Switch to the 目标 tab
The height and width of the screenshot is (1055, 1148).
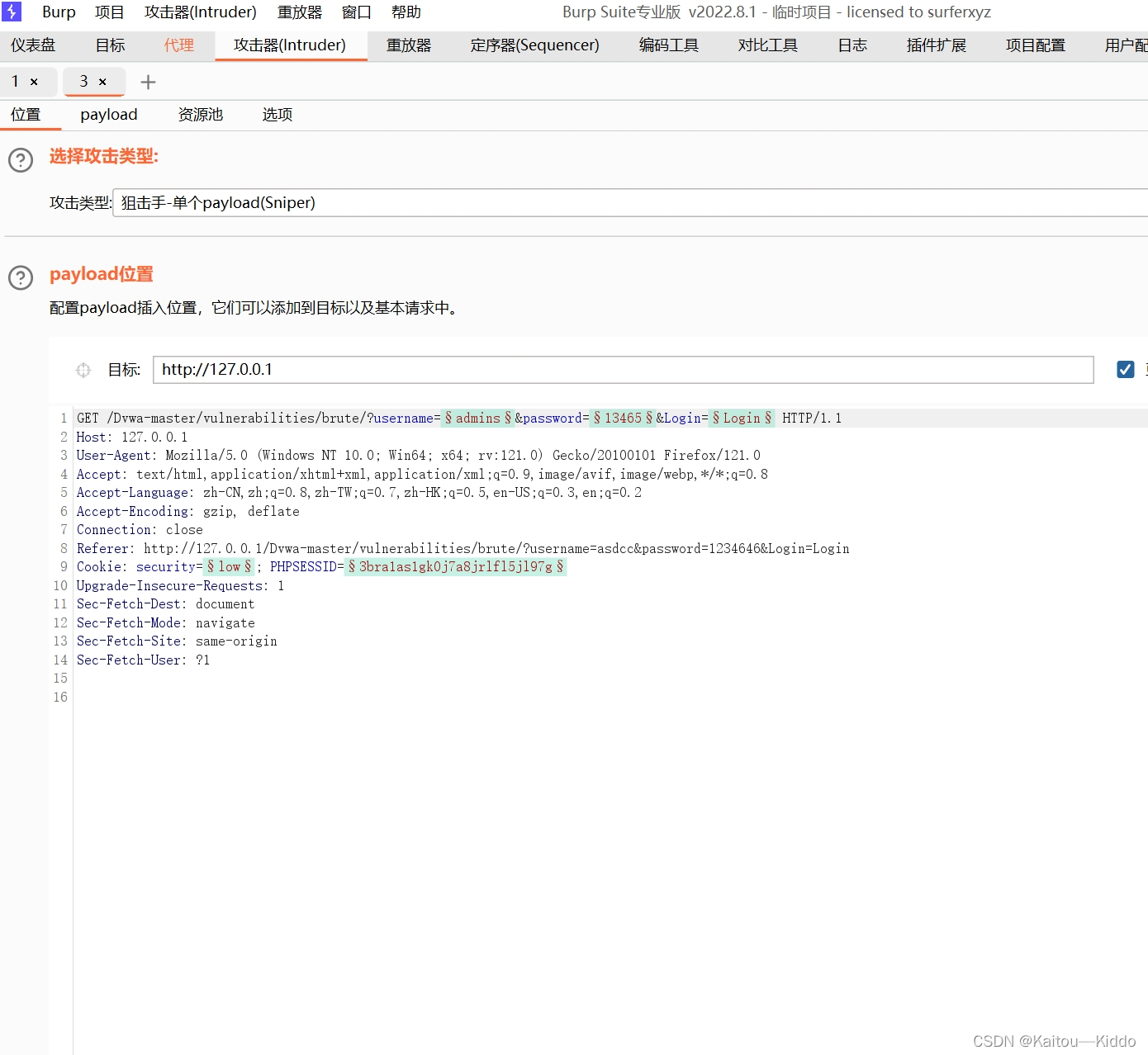[110, 45]
